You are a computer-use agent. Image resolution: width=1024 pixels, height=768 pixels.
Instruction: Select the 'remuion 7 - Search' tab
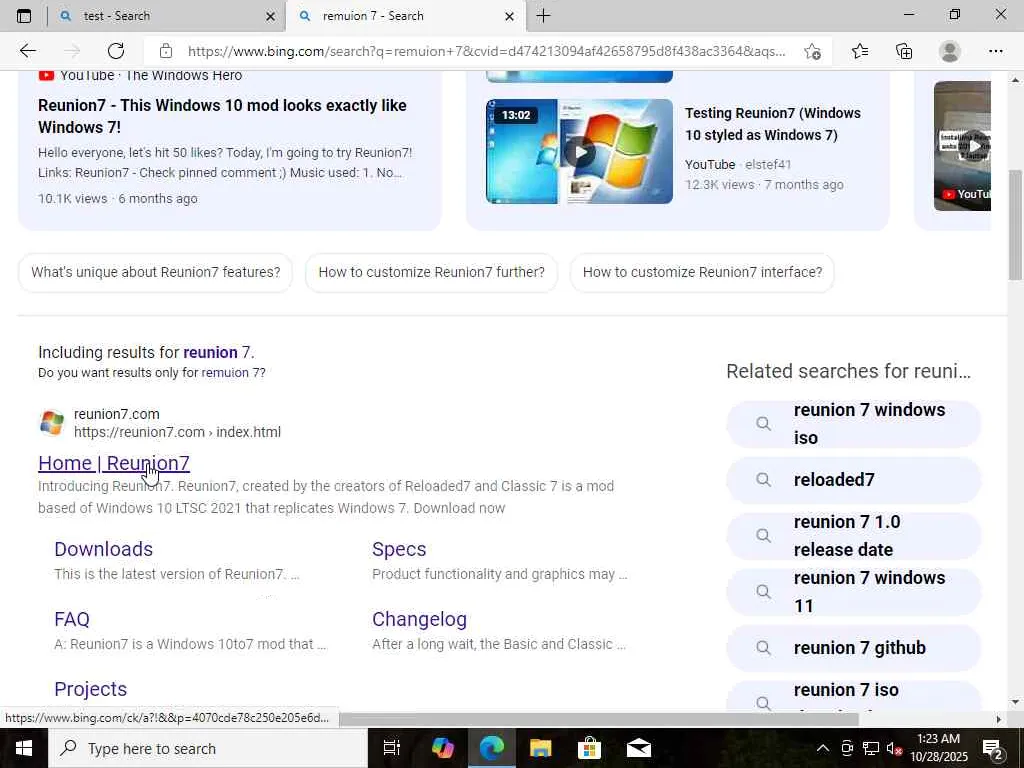[x=405, y=16]
